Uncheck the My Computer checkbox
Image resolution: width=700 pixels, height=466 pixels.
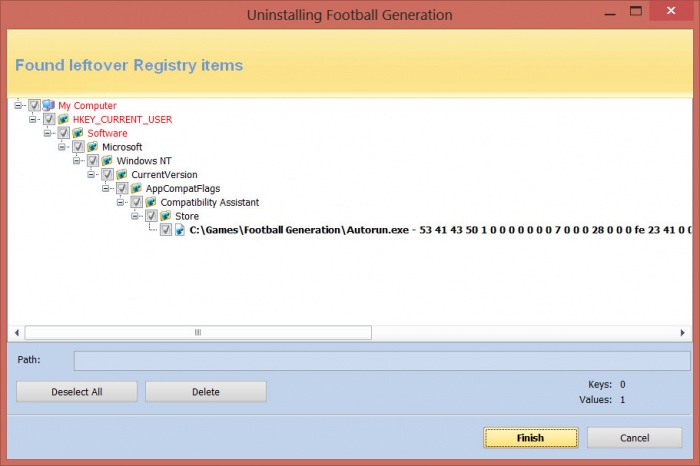tap(34, 105)
